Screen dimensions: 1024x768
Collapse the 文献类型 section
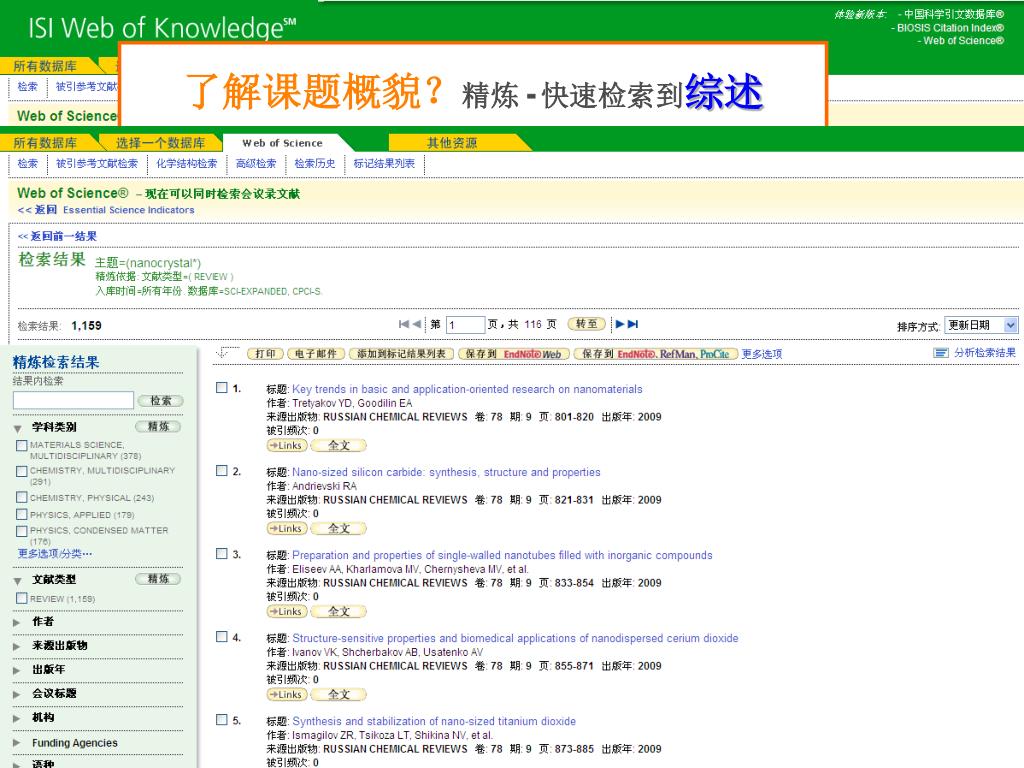coord(18,581)
